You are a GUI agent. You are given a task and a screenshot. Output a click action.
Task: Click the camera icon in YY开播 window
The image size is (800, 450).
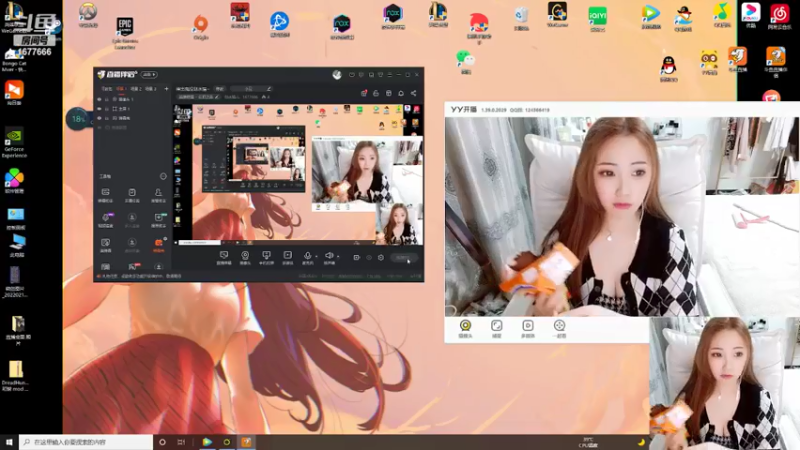pos(465,328)
